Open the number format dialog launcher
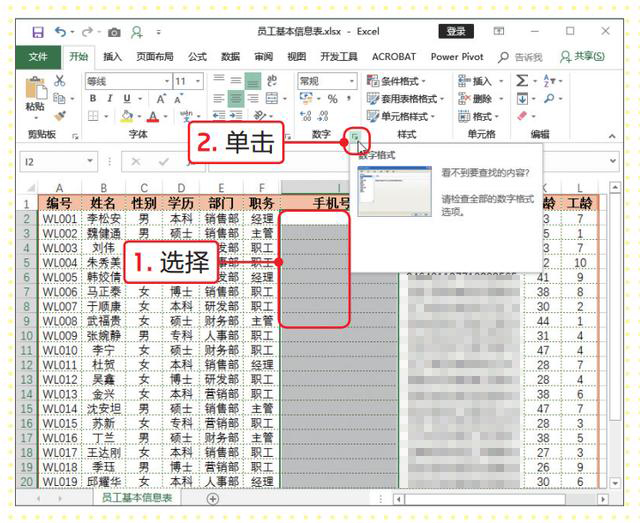The image size is (640, 523). (x=354, y=135)
